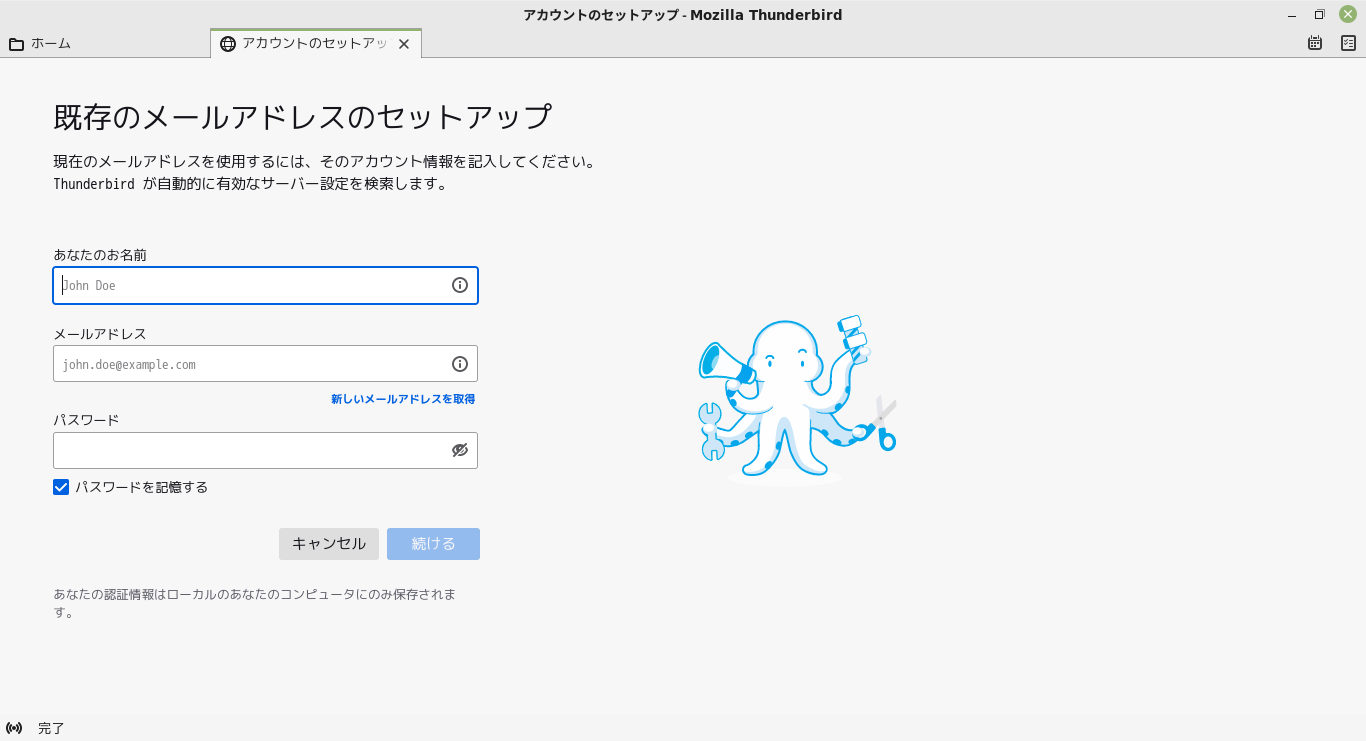1366x741 pixels.
Task: Toggle password visibility eye icon
Action: pos(460,450)
